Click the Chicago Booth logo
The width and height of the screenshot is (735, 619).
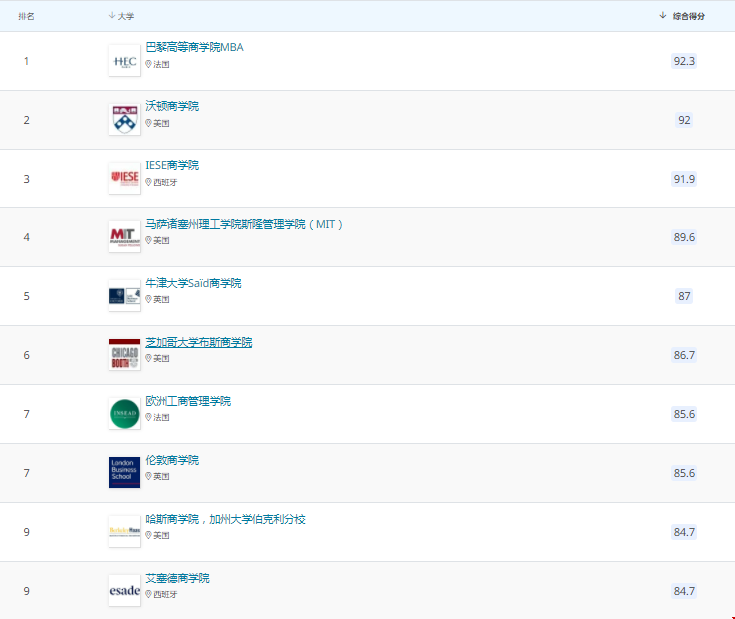click(124, 355)
